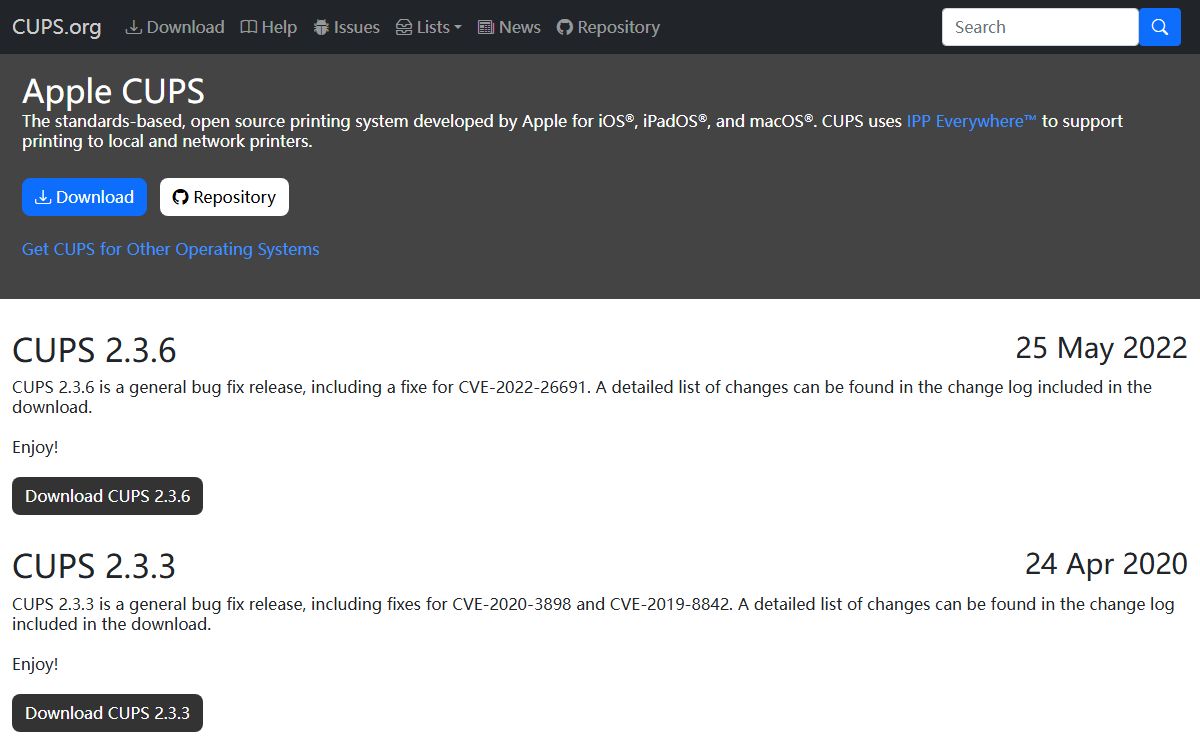
Task: Click the CVE-2020-3898 text
Action: pyautogui.click(x=512, y=604)
